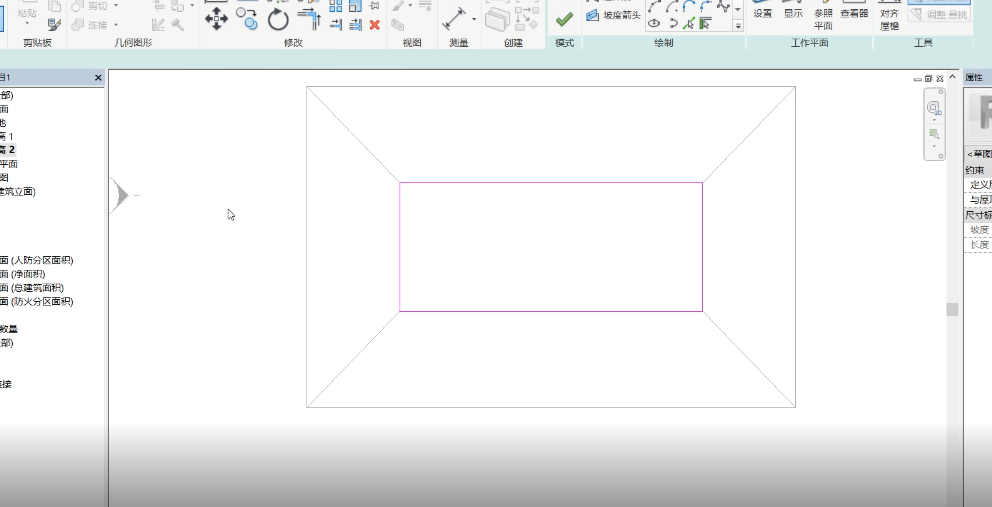Viewport: 992px width, 507px height.
Task: Open the 2D steering wheel navigation icon
Action: 933,108
